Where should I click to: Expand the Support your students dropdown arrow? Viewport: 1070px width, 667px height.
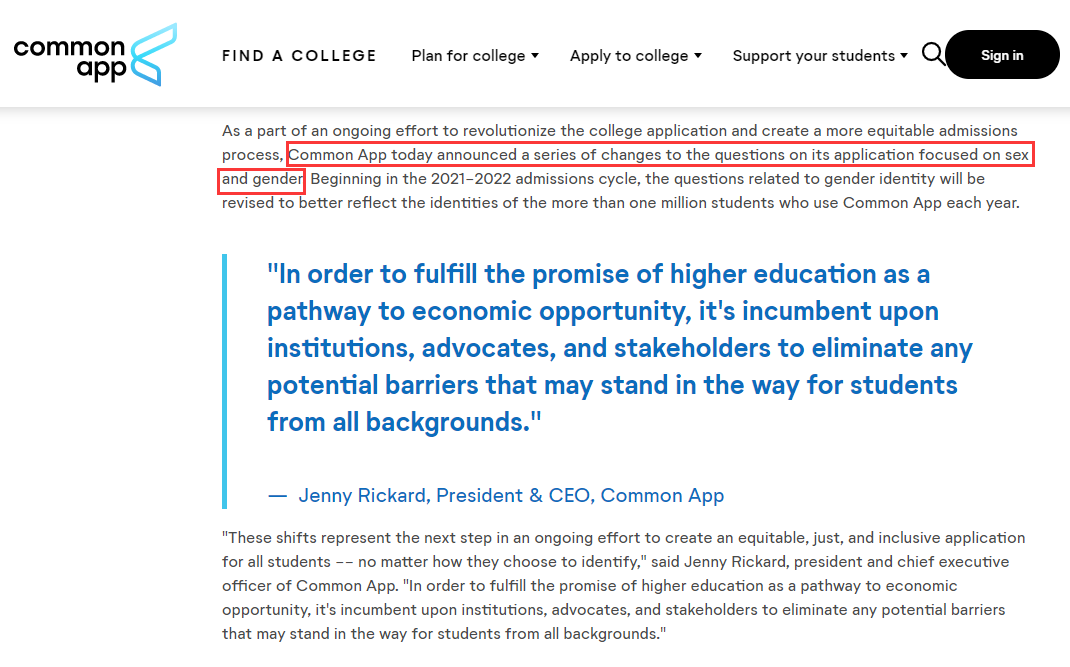pyautogui.click(x=904, y=56)
